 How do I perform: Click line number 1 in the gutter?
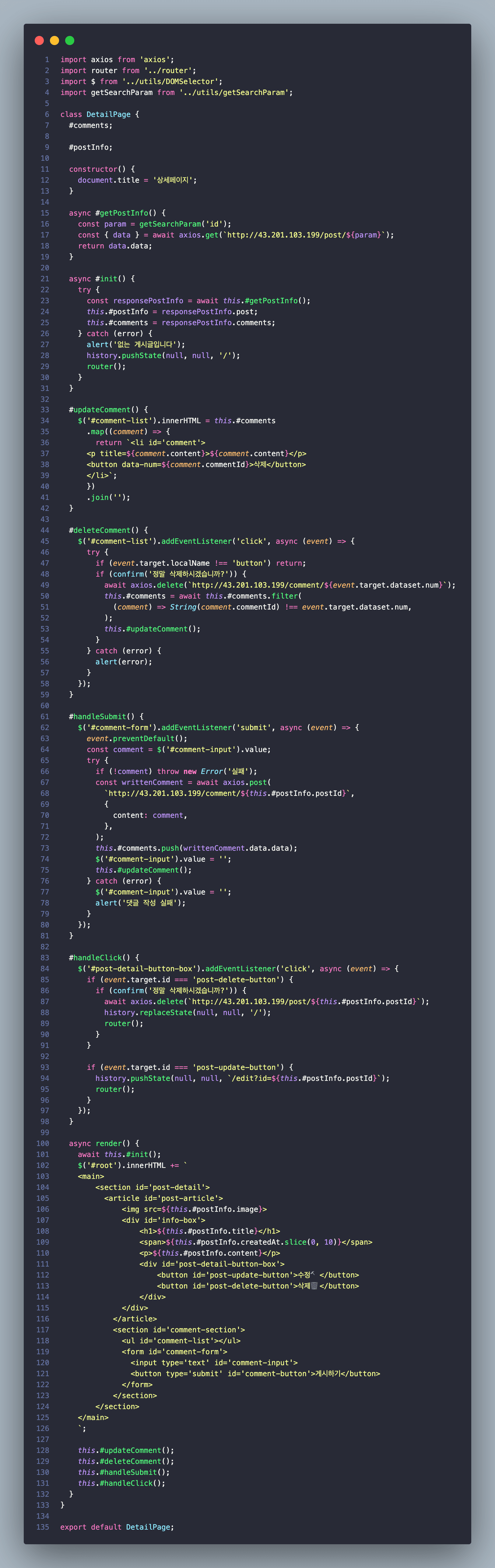click(x=46, y=60)
